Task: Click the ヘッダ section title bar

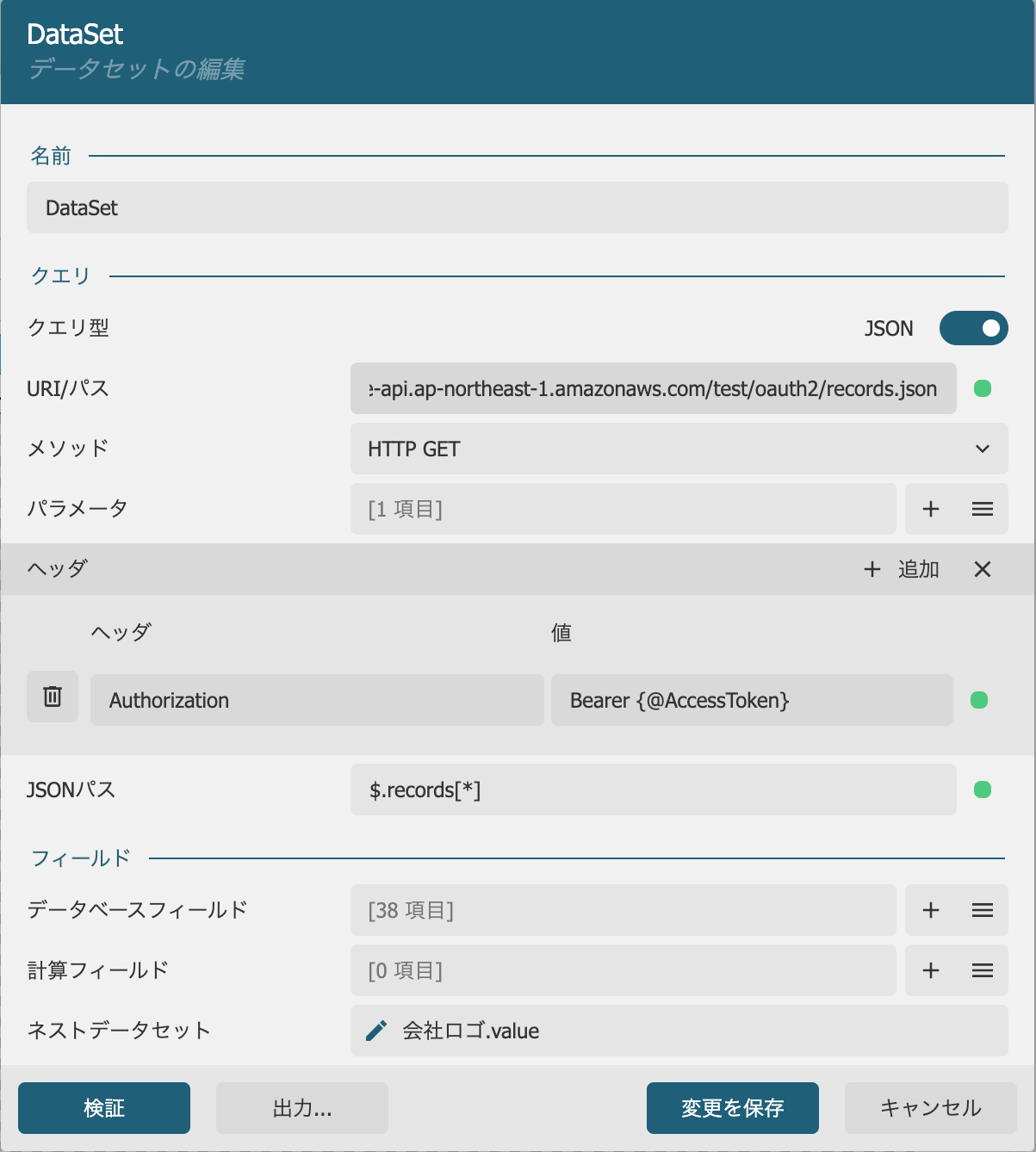Action: click(x=518, y=569)
